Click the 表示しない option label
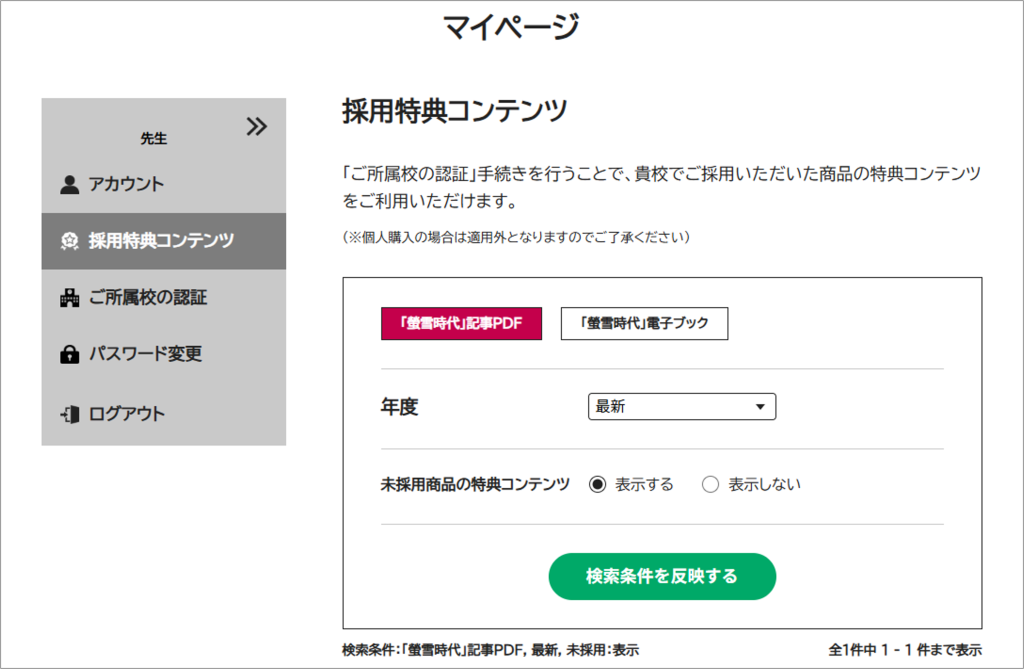Viewport: 1024px width, 669px height. (764, 485)
